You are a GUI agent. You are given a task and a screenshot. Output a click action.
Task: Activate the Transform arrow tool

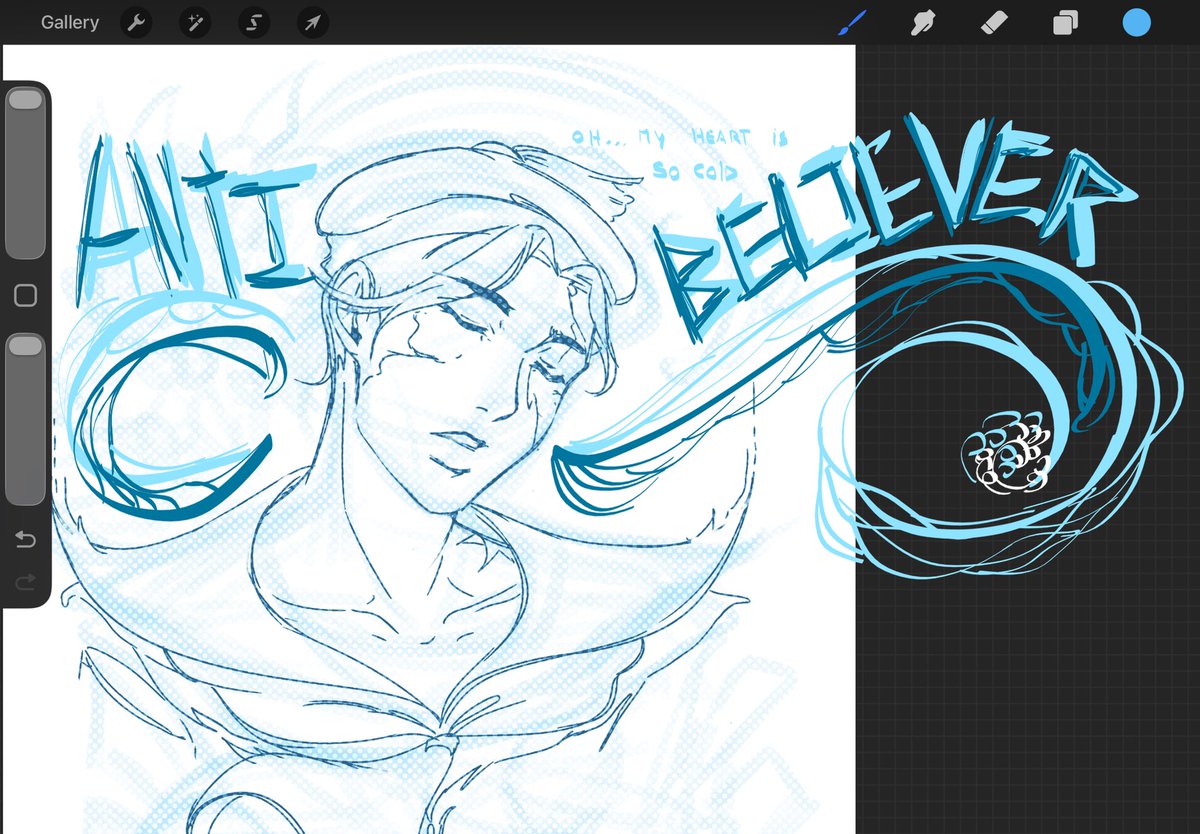[x=313, y=23]
